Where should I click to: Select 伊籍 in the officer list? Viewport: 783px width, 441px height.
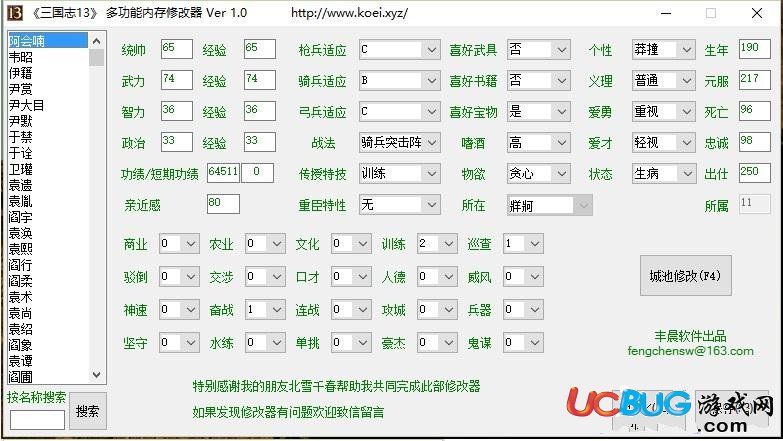point(48,73)
